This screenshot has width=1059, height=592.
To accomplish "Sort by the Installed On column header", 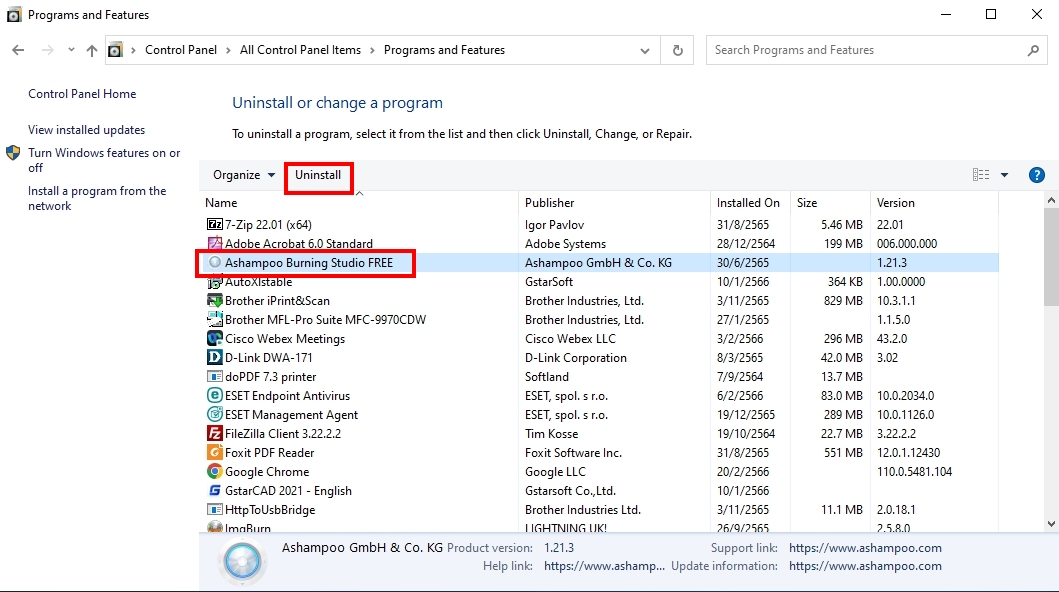I will pos(748,203).
